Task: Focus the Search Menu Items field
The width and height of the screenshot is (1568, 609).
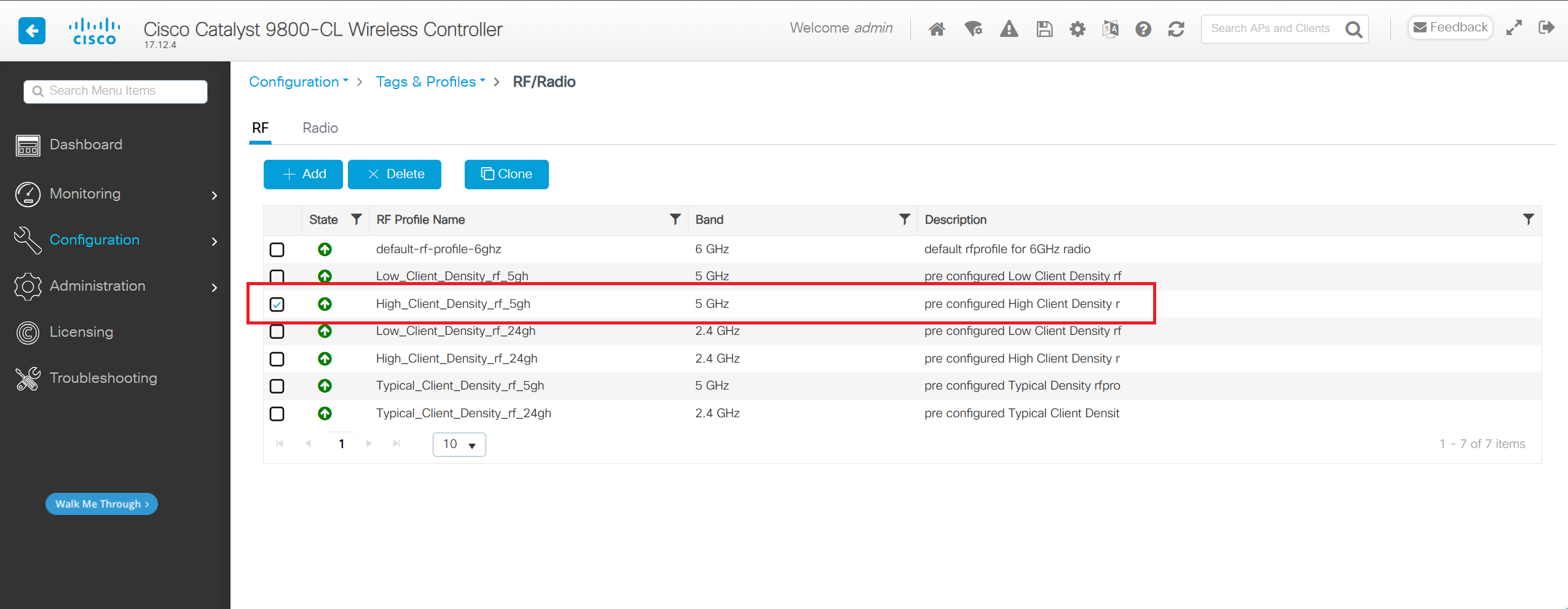Action: pos(116,91)
